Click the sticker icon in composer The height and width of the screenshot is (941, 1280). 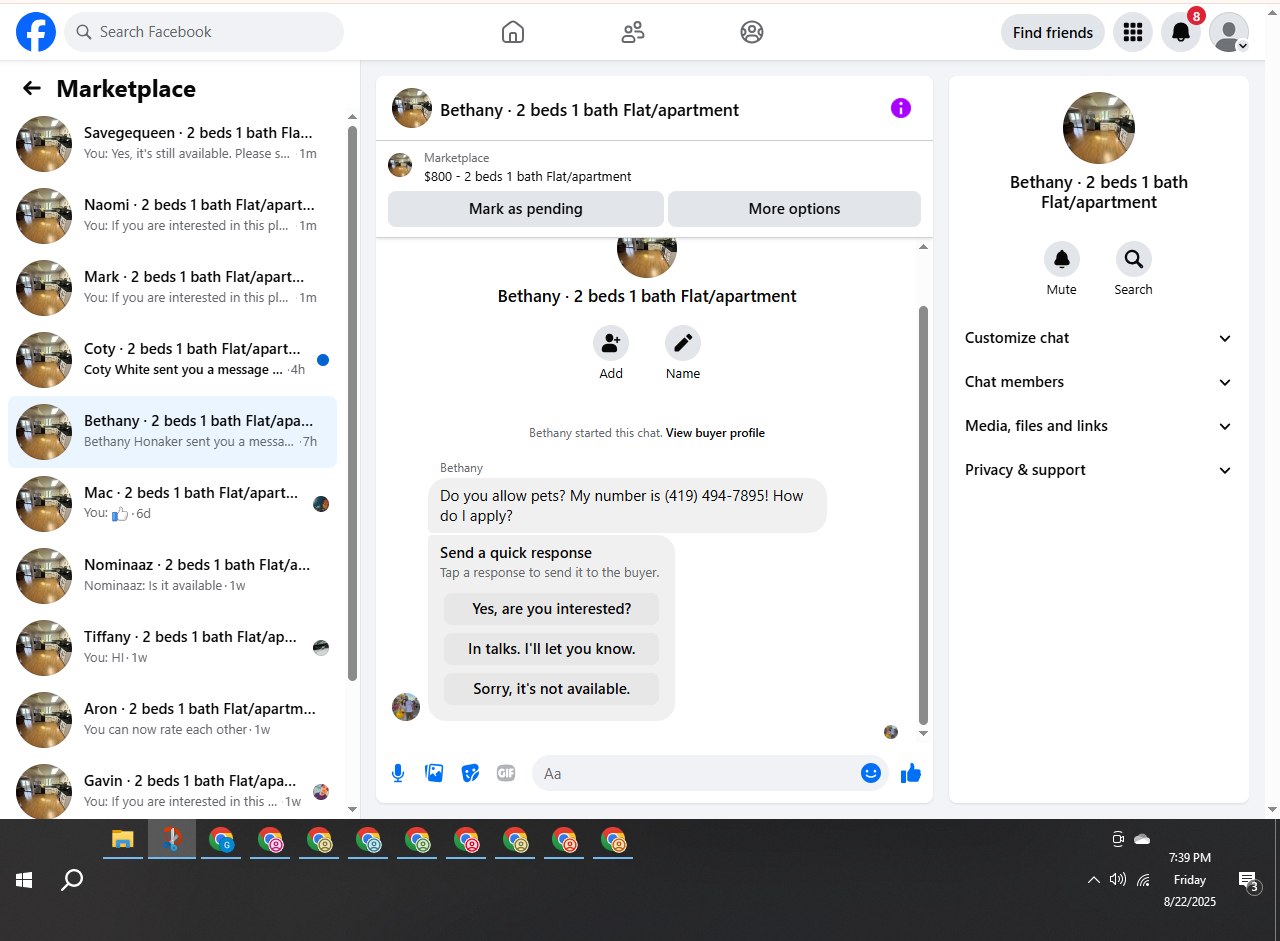[x=470, y=773]
